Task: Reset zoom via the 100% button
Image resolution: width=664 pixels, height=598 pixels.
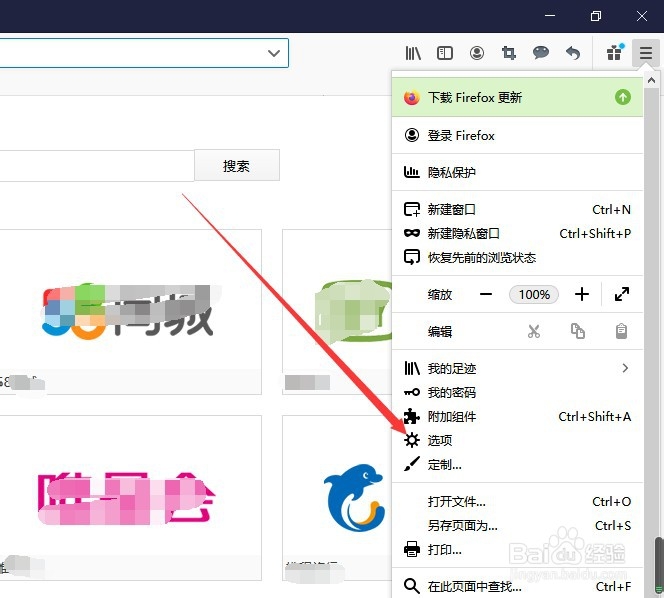Action: tap(534, 294)
